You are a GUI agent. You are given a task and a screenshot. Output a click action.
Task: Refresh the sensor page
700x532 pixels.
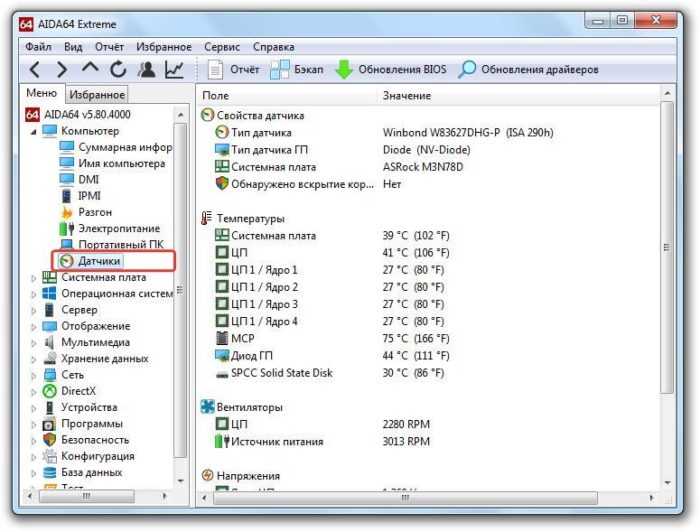click(x=118, y=70)
